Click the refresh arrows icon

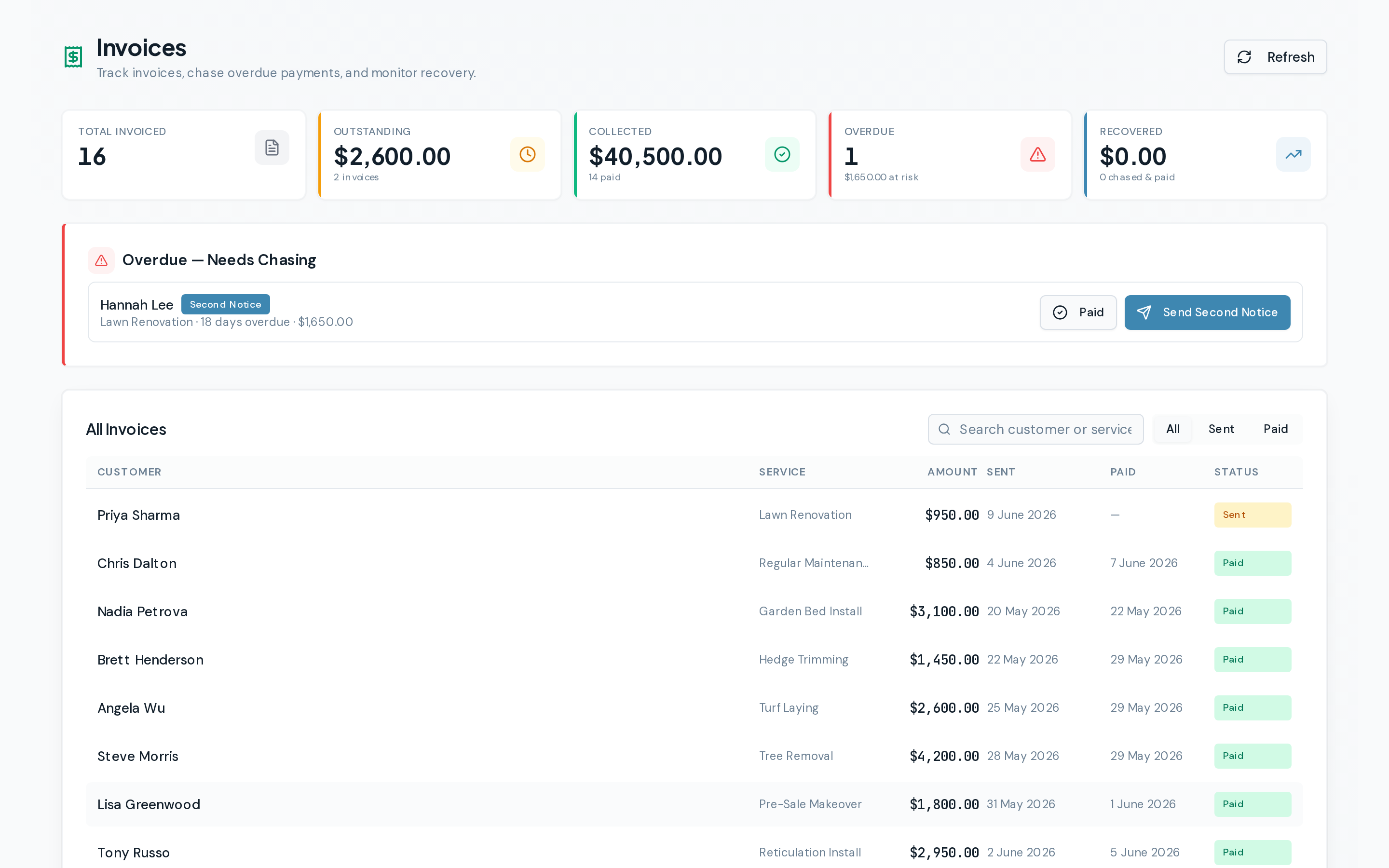[1244, 57]
